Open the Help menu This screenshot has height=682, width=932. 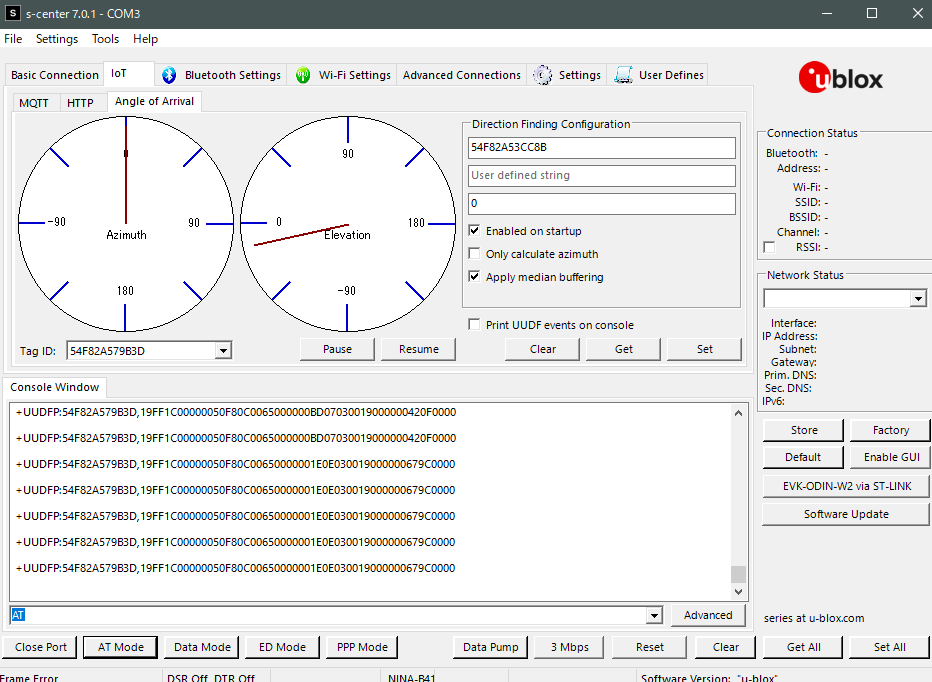coord(145,39)
